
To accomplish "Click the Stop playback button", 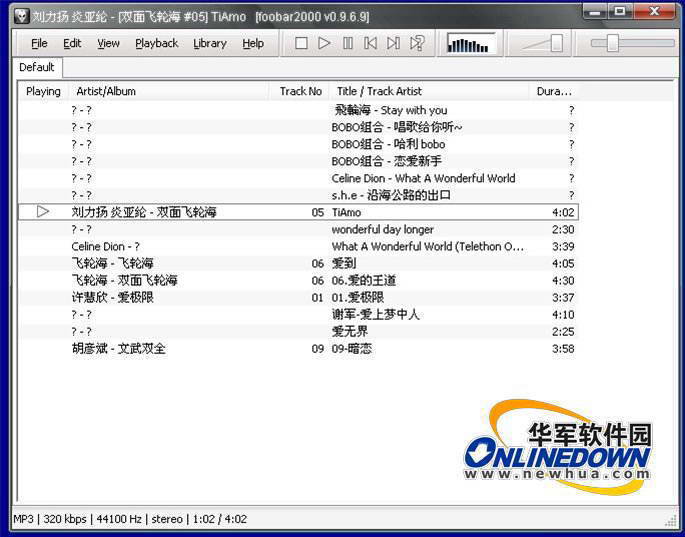I will [x=301, y=43].
